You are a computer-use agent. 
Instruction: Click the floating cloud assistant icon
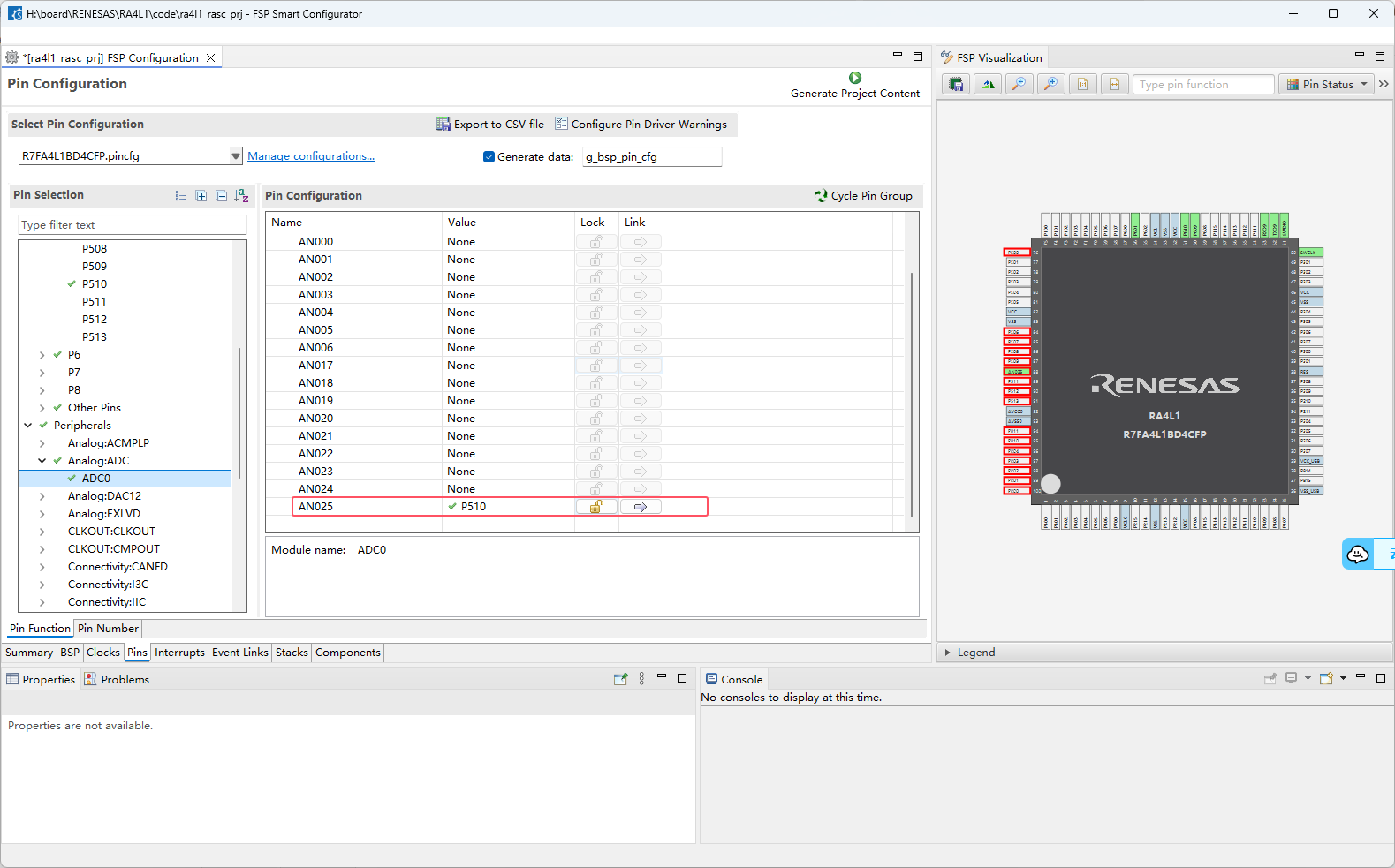[1358, 554]
